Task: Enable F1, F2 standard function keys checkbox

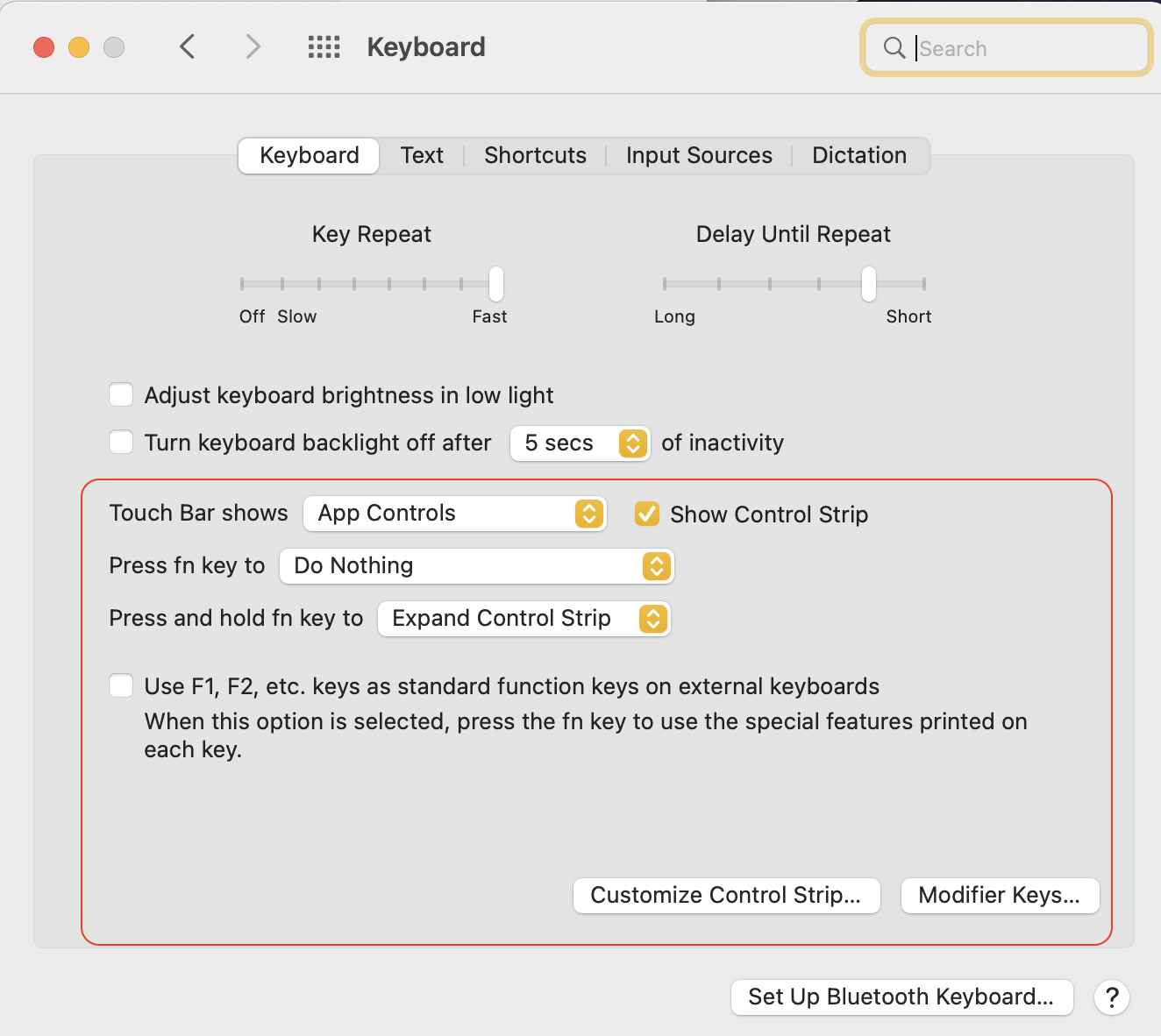Action: 121,686
